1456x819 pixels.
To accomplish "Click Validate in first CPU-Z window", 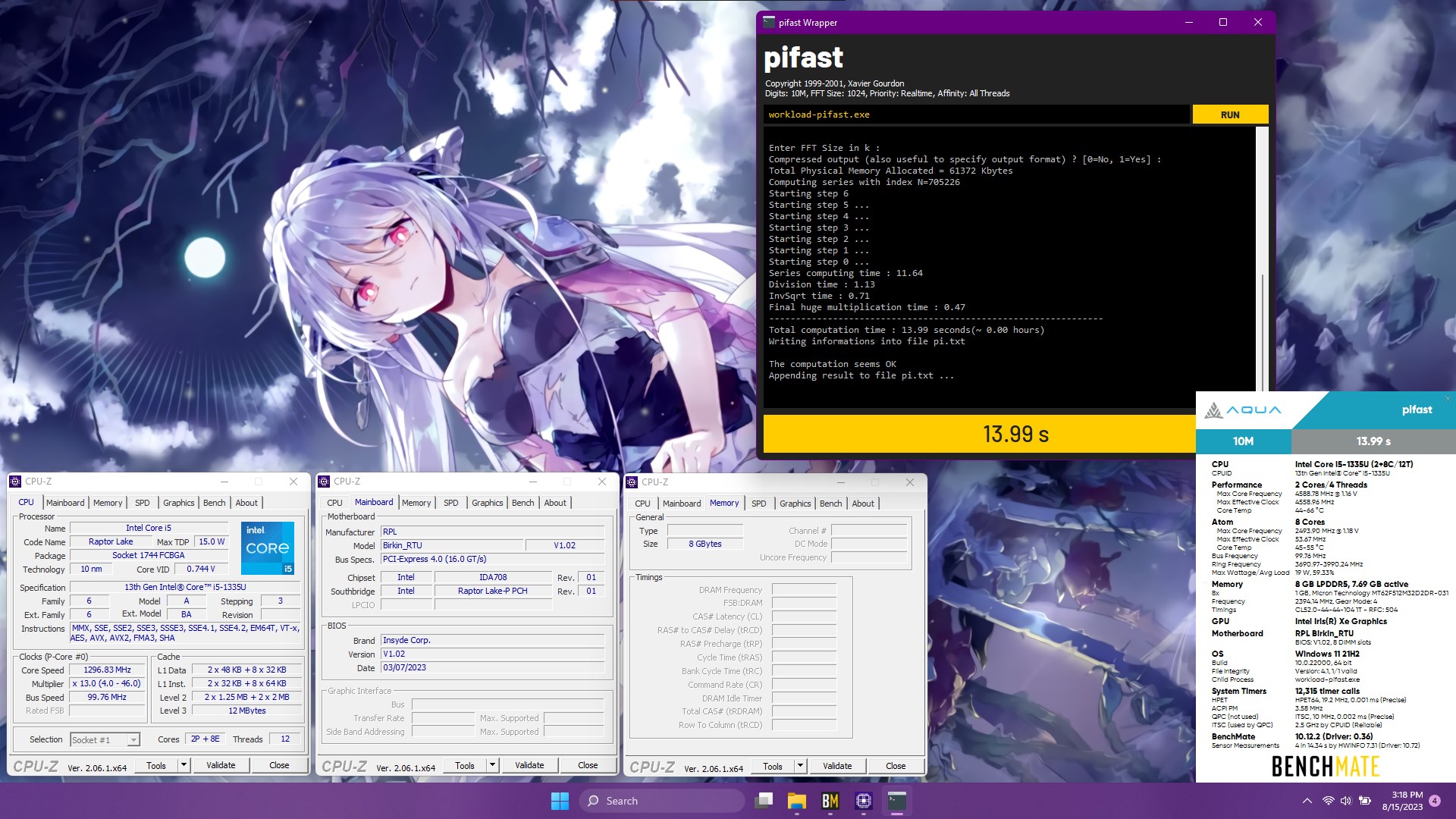I will coord(221,765).
